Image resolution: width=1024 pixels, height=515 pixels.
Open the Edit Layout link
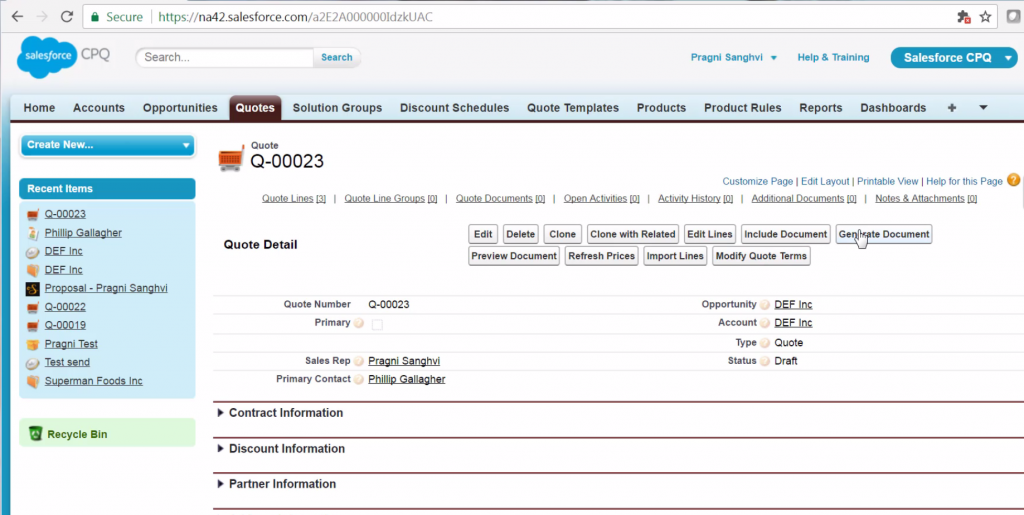[x=825, y=181]
